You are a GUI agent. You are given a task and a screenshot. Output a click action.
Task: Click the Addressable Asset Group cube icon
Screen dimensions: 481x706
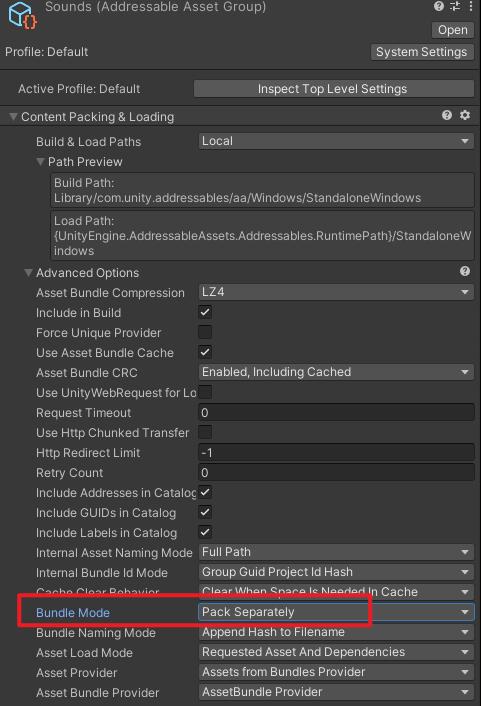pos(23,15)
